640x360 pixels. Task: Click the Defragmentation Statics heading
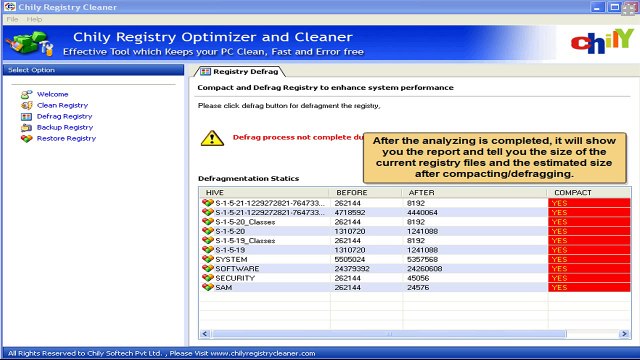tap(249, 179)
